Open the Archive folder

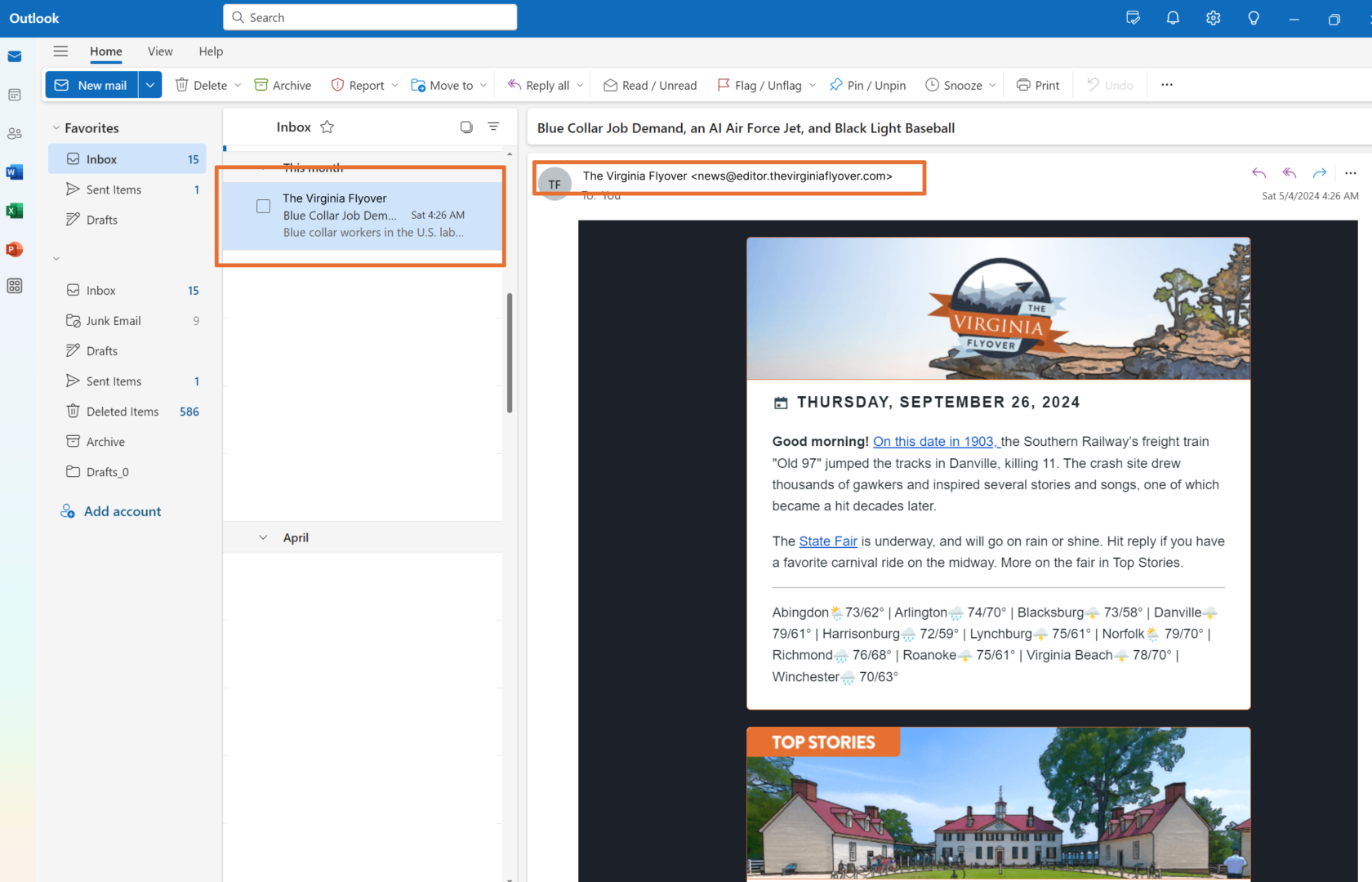point(127,442)
